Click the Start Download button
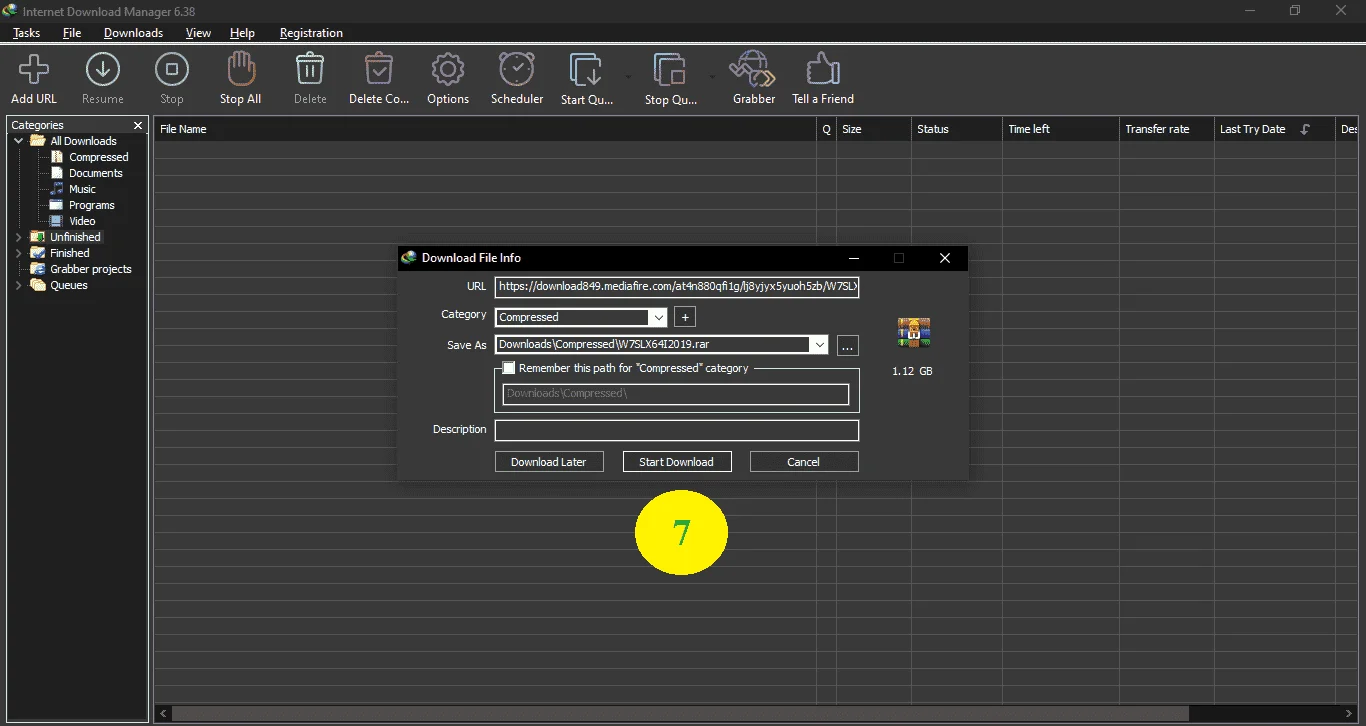 pyautogui.click(x=677, y=462)
